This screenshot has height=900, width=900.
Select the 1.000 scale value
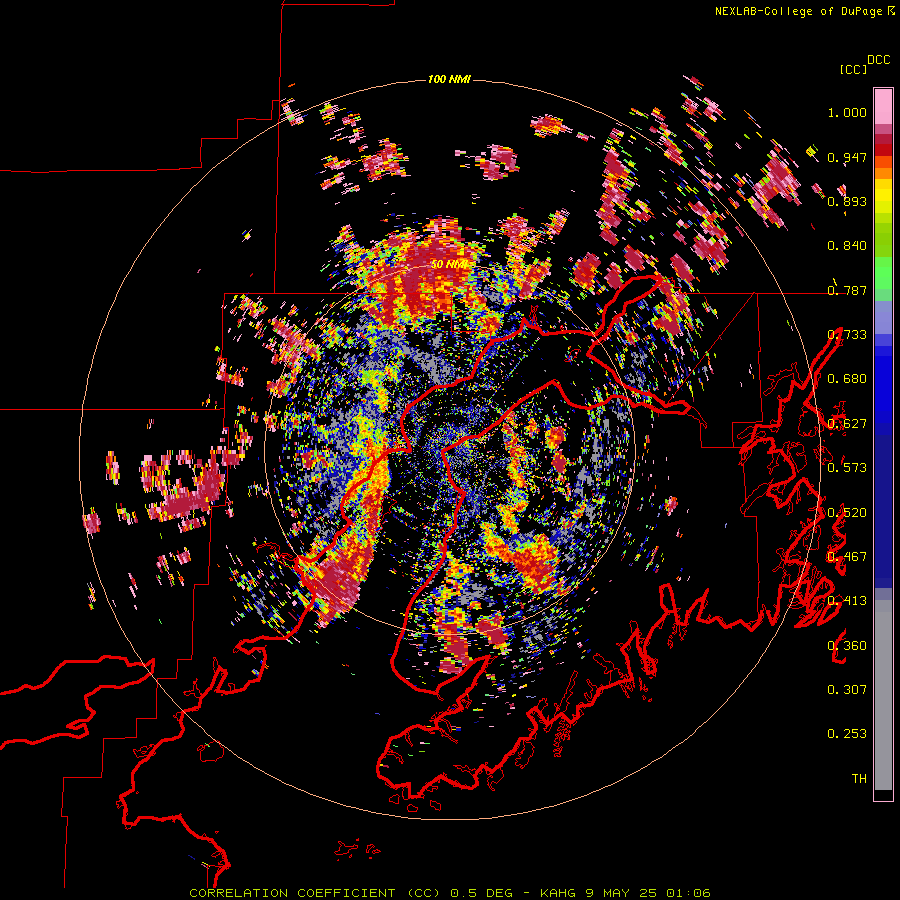pyautogui.click(x=847, y=112)
